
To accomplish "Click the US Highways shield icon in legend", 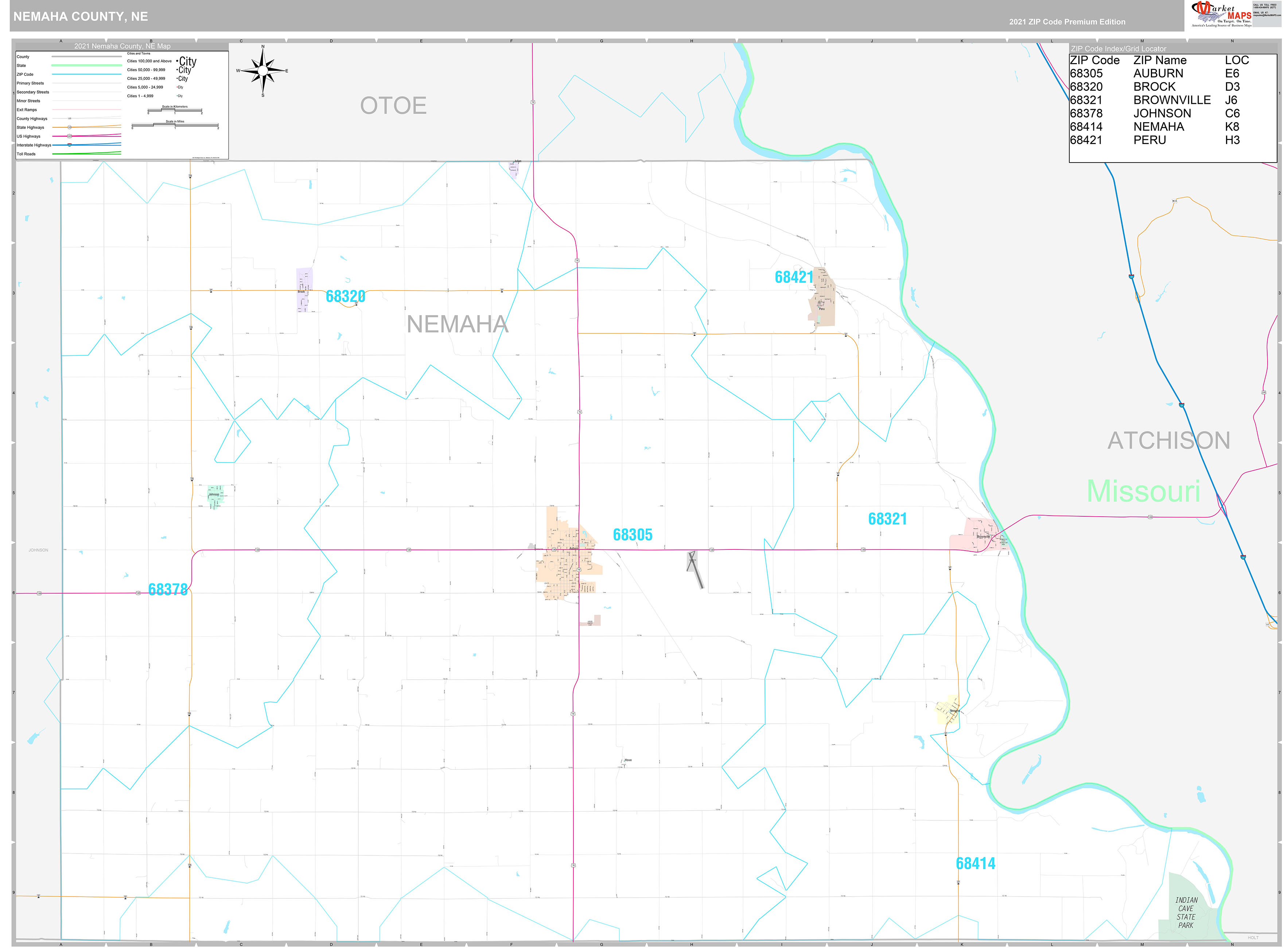I will pos(70,136).
